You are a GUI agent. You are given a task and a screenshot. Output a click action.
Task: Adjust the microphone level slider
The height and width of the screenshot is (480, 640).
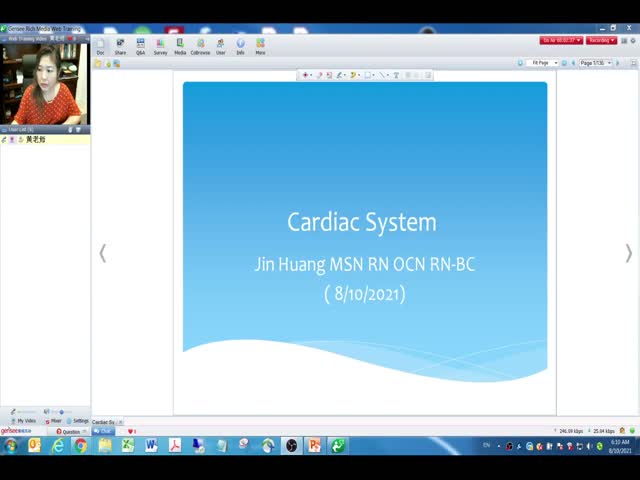[x=27, y=412]
